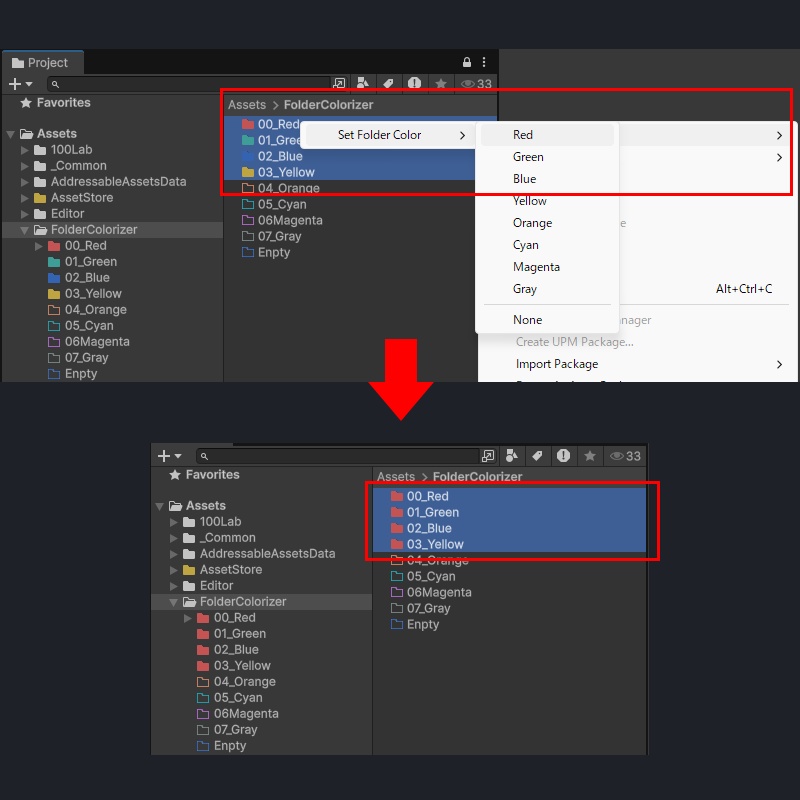This screenshot has width=800, height=800.
Task: Switch to the Project tab
Action: (x=43, y=62)
